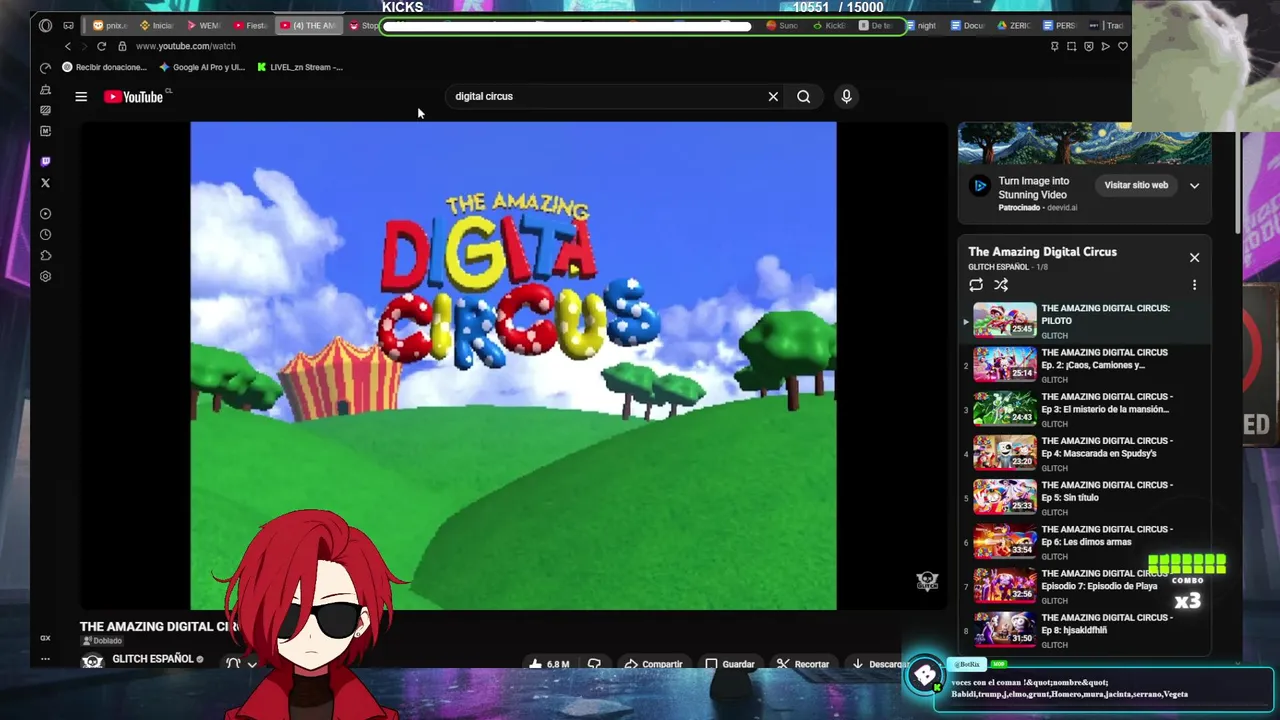
Task: Switch to the Fiesta YouTube tab
Action: click(251, 25)
